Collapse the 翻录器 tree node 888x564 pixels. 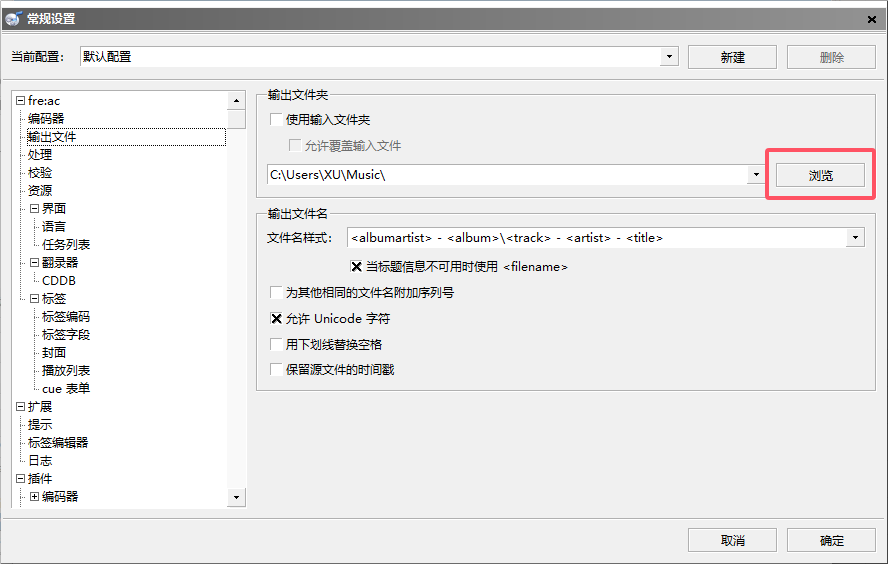(x=35, y=262)
